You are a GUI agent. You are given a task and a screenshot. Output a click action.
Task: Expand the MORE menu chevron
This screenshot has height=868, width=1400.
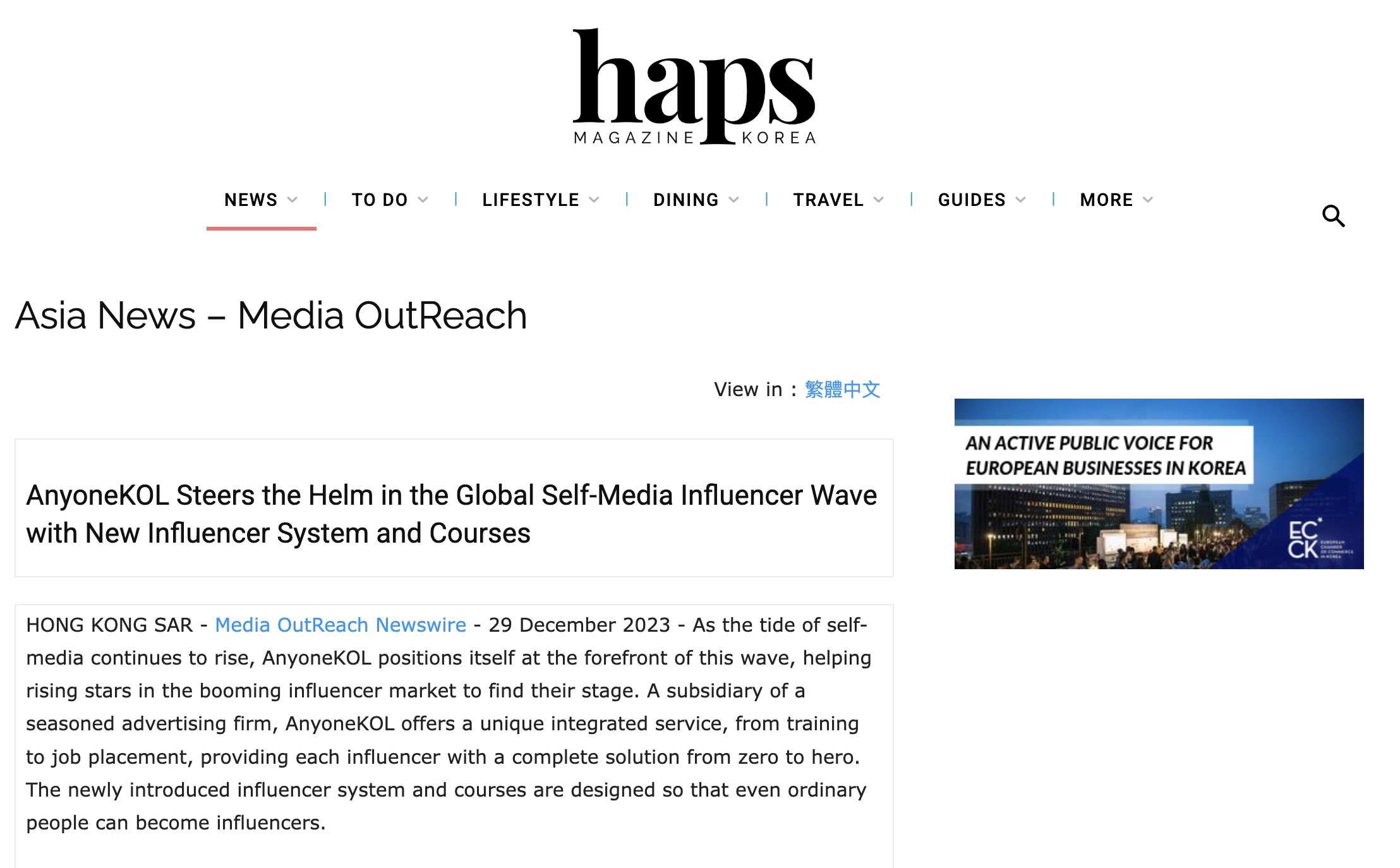click(x=1149, y=200)
